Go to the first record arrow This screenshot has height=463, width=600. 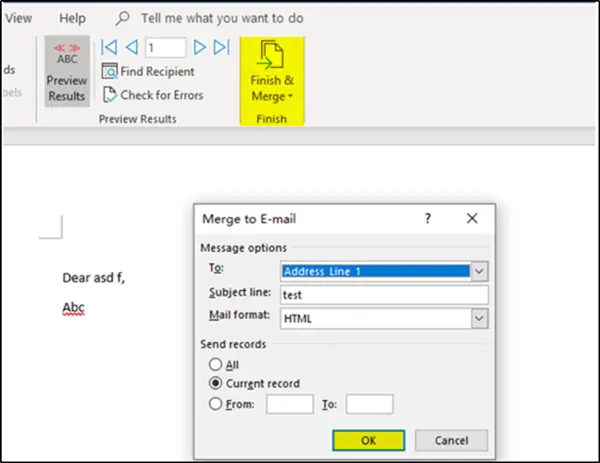(109, 47)
